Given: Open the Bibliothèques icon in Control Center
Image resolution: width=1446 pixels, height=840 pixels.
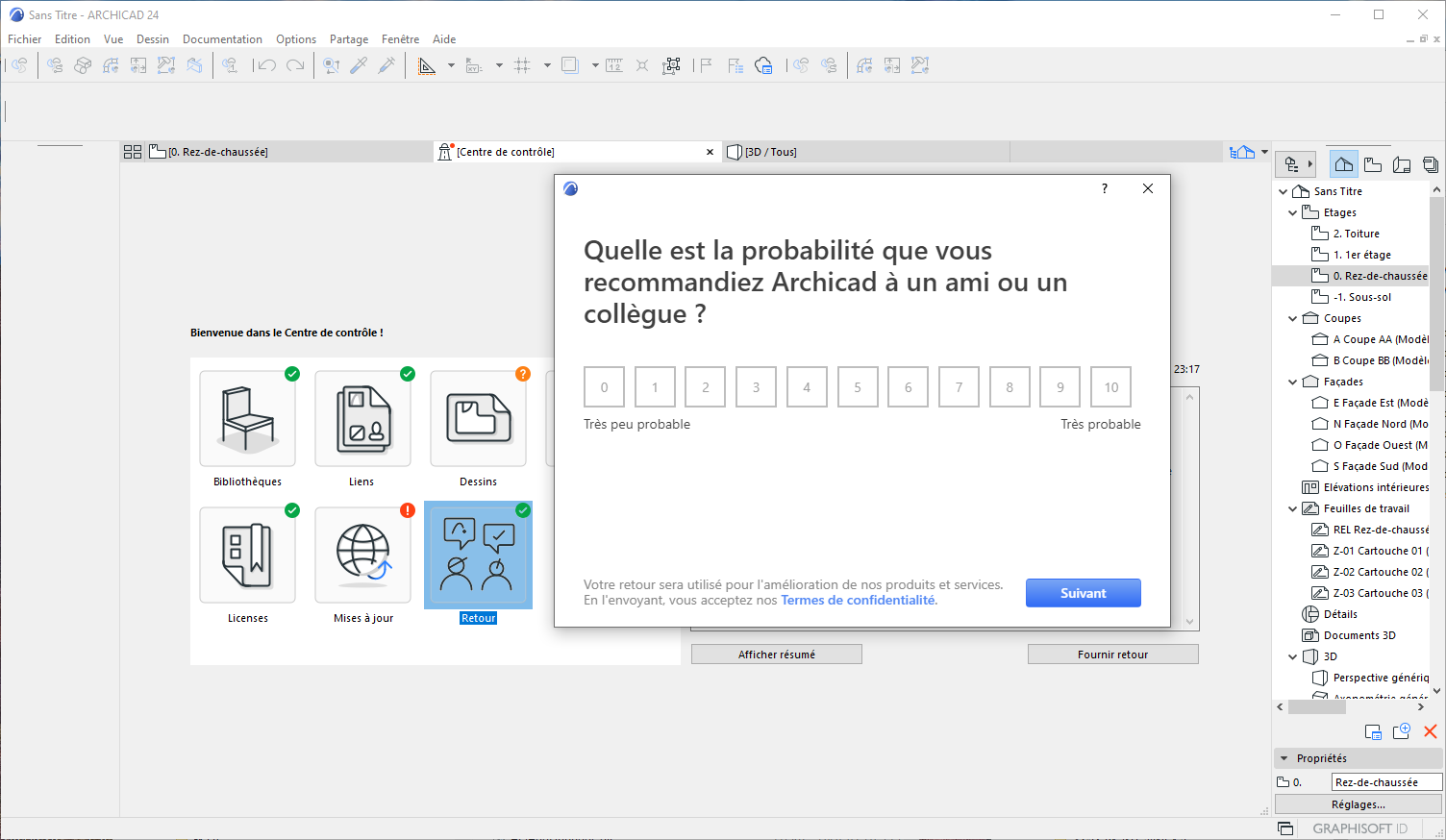Looking at the screenshot, I should 247,419.
